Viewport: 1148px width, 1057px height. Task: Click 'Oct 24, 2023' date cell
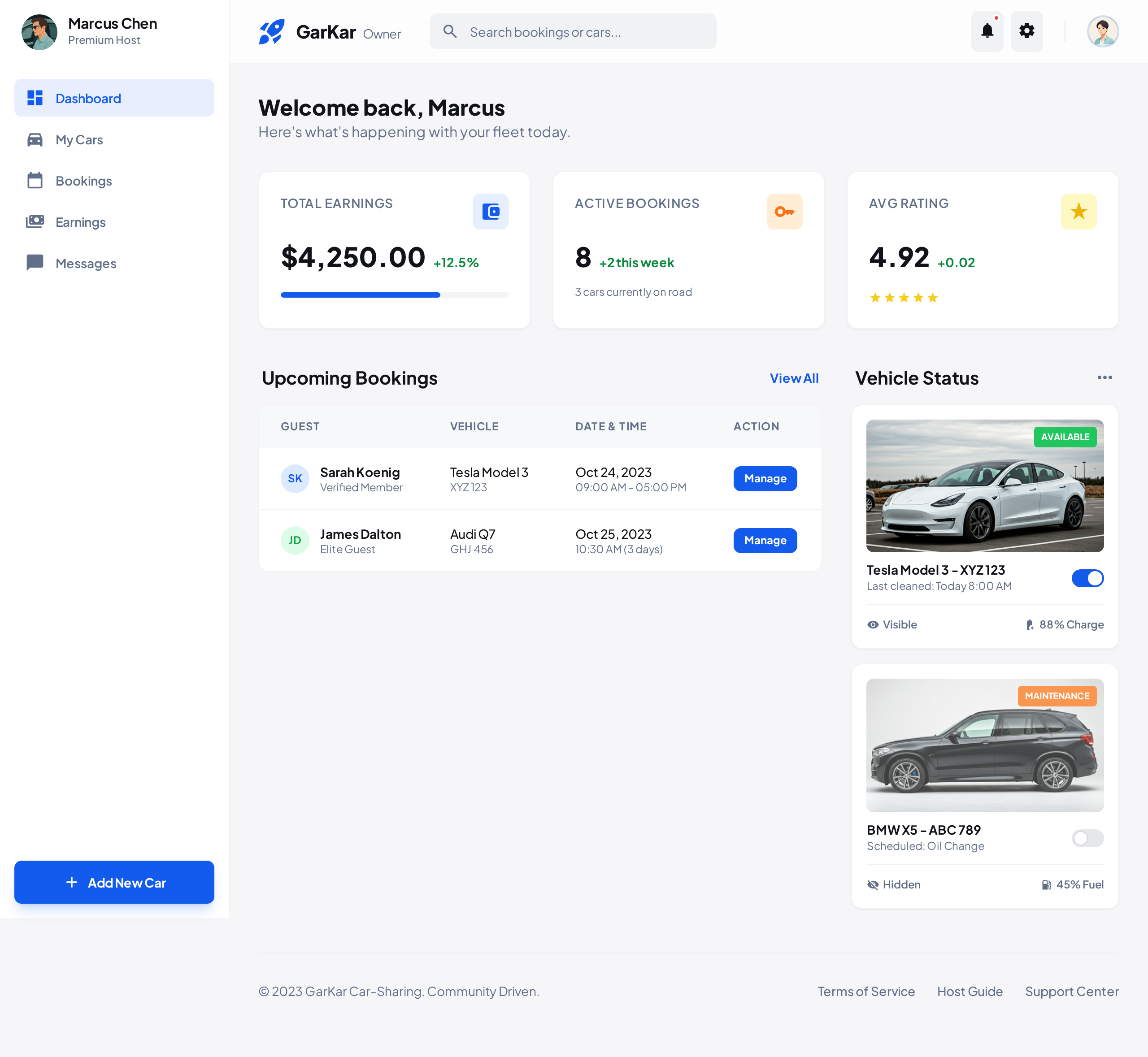click(613, 472)
